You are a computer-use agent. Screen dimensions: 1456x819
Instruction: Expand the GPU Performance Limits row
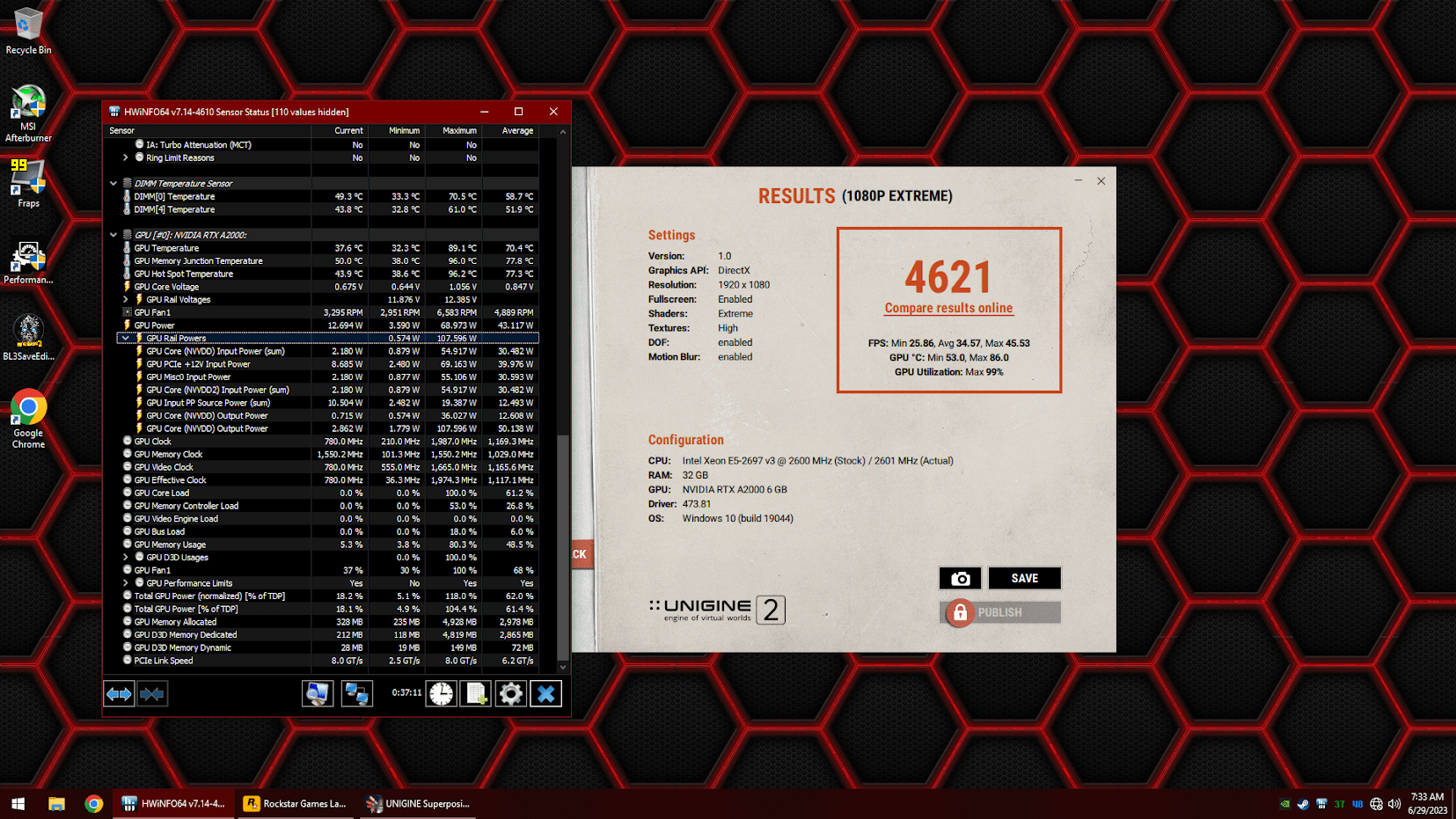point(126,582)
